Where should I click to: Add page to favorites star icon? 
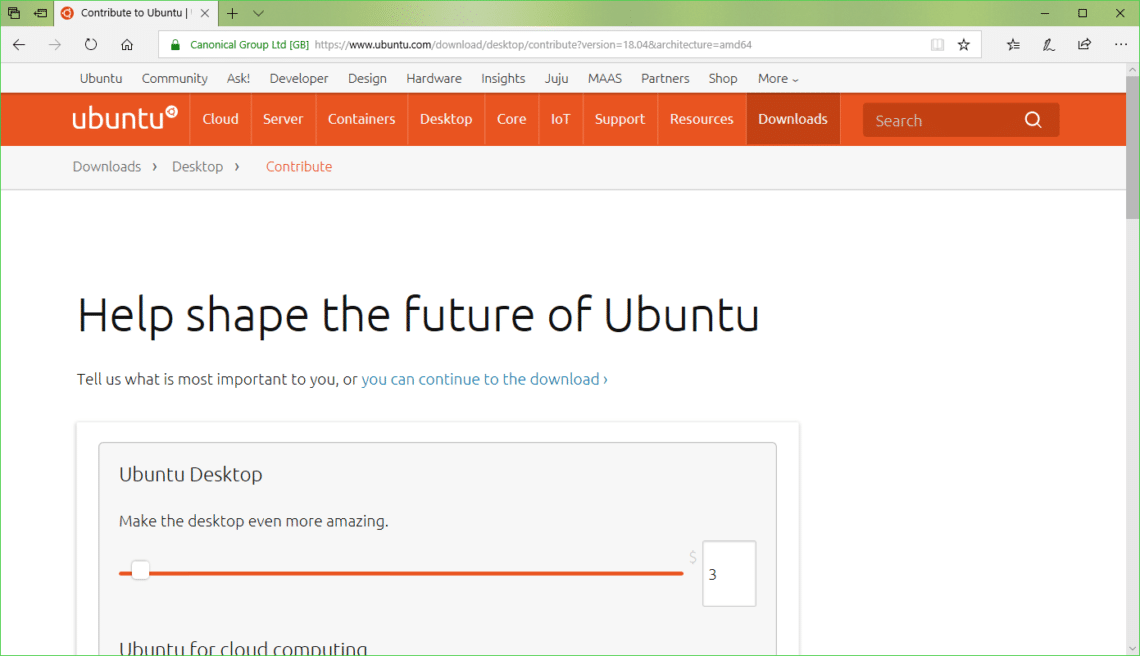(x=964, y=45)
